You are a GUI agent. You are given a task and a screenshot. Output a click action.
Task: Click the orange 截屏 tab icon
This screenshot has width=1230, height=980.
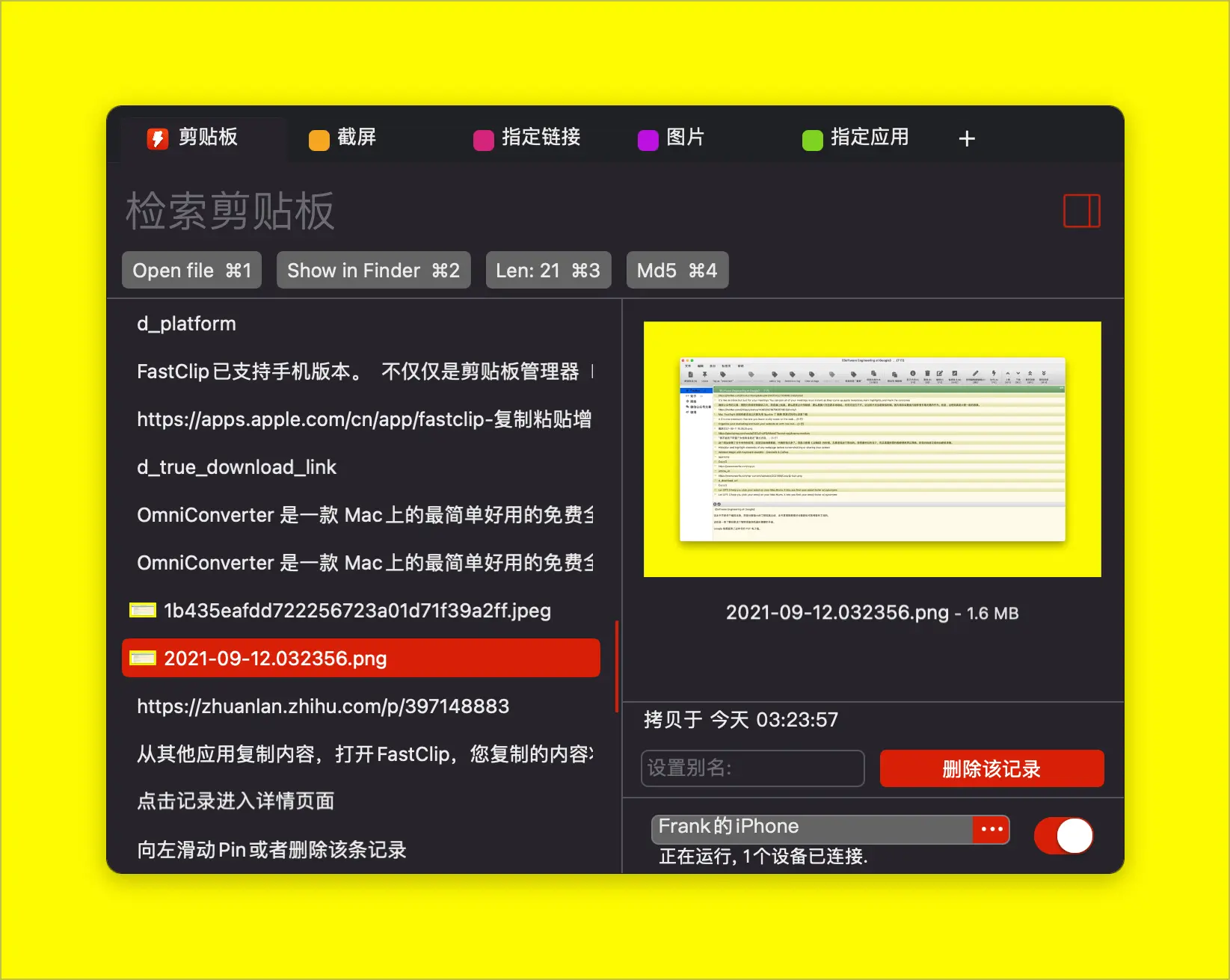(x=319, y=140)
